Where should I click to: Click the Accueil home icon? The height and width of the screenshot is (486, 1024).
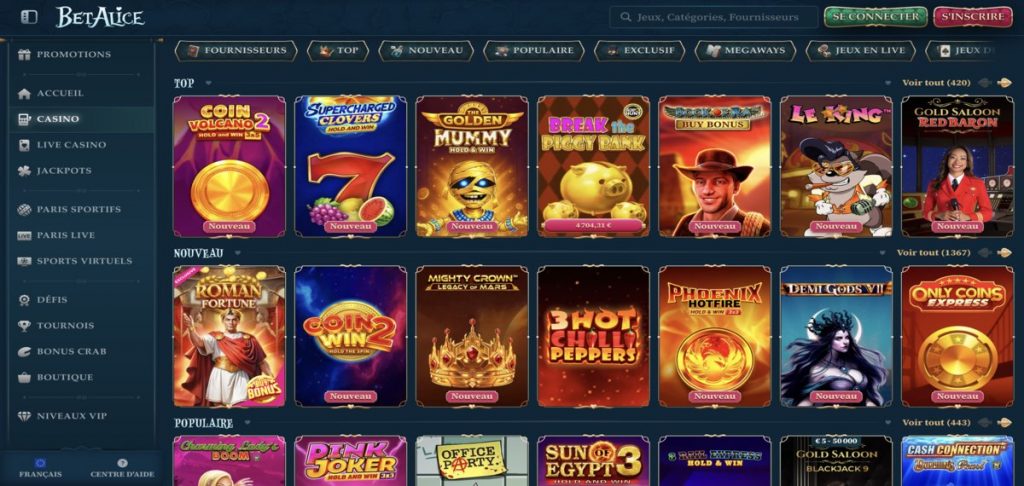(x=24, y=94)
